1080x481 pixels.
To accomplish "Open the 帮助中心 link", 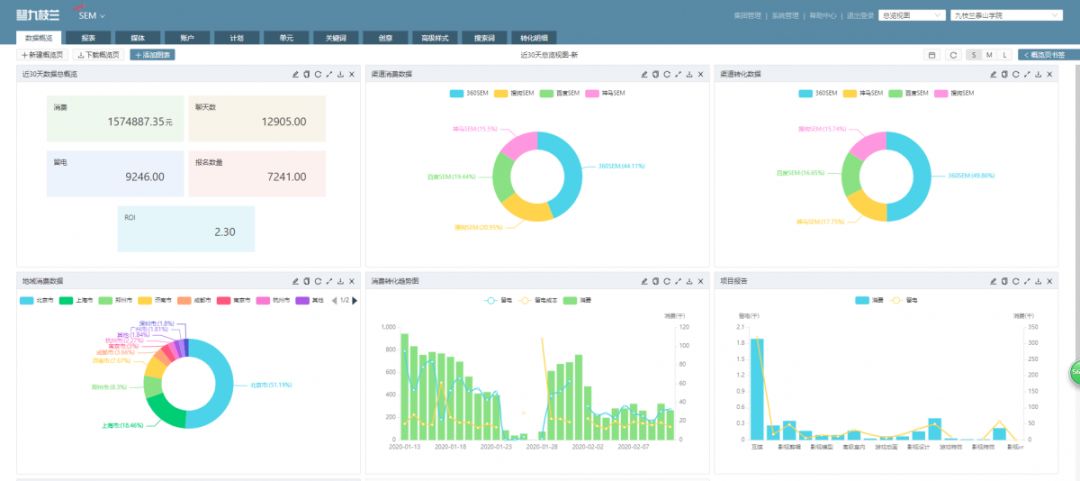I will (823, 15).
